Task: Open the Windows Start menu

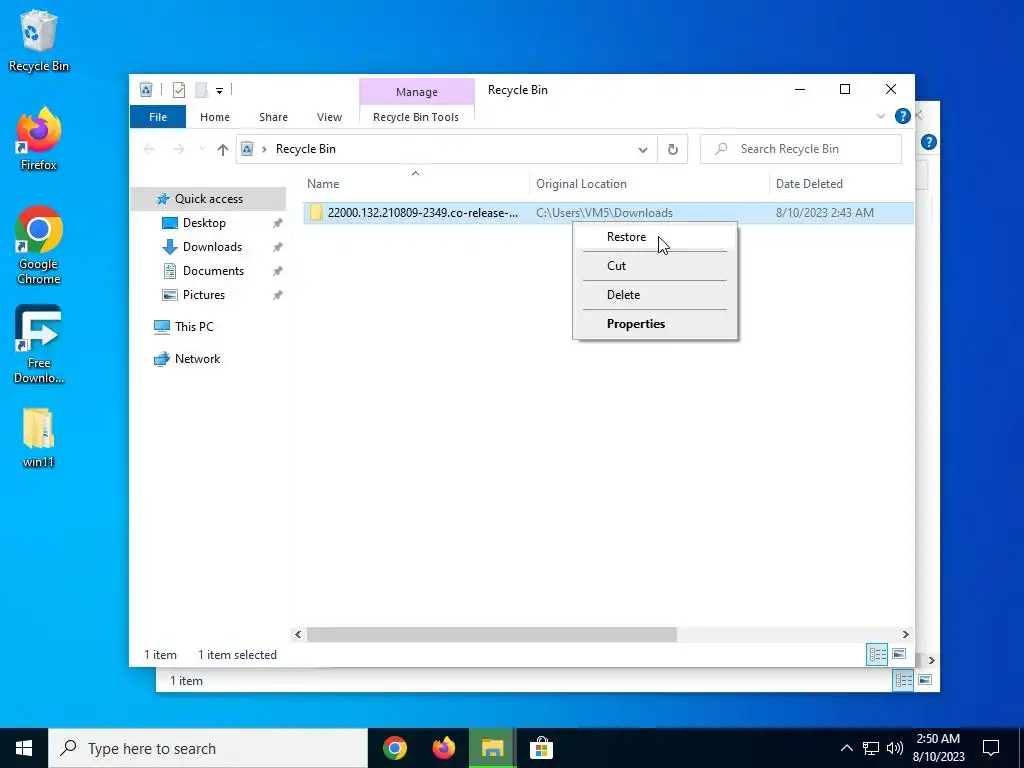Action: tap(24, 748)
